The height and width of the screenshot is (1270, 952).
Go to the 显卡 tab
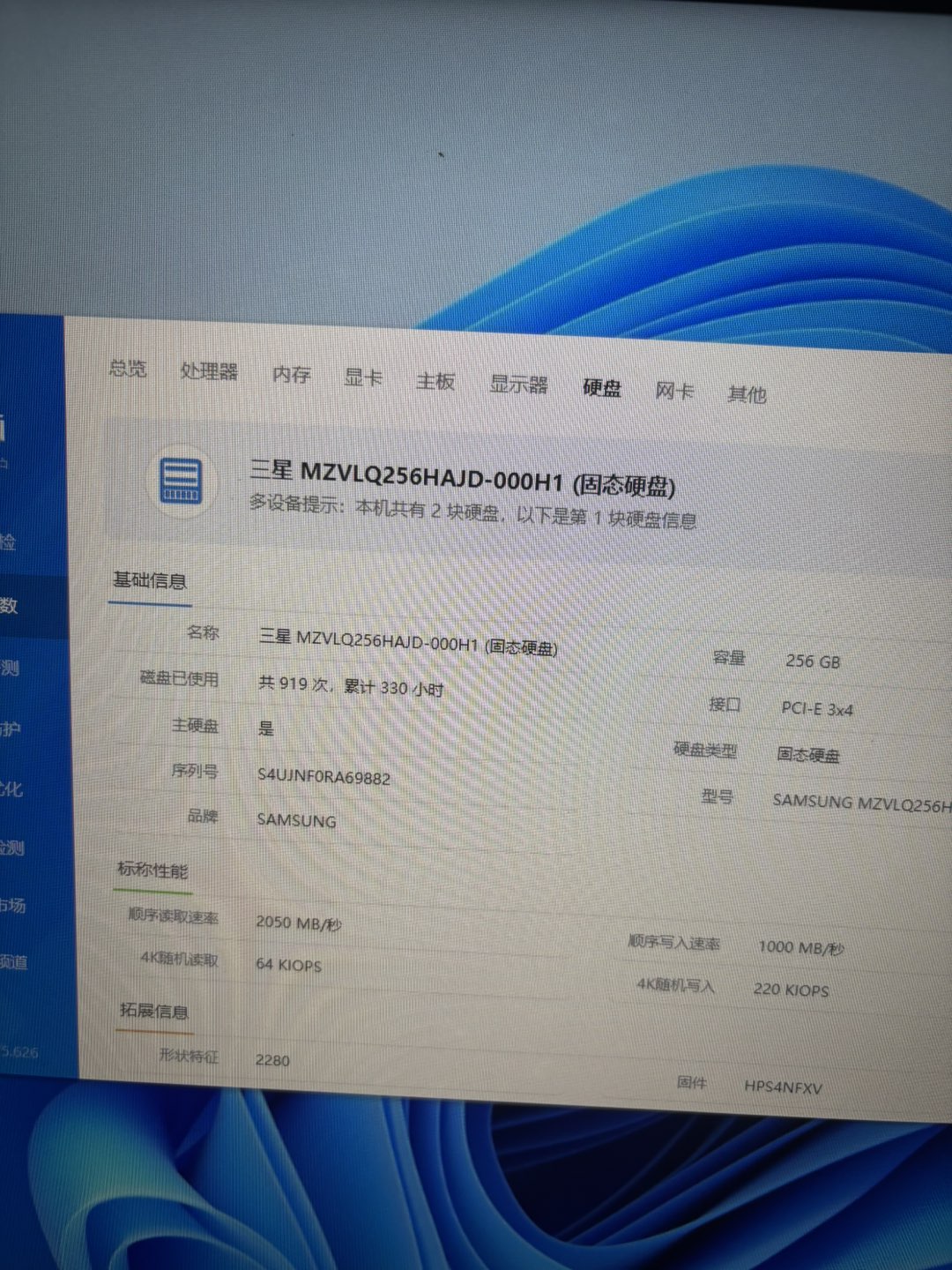coord(363,378)
